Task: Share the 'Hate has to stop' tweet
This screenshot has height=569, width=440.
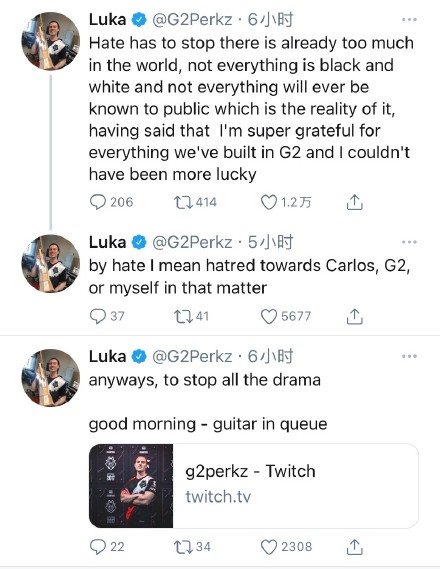Action: click(x=354, y=202)
